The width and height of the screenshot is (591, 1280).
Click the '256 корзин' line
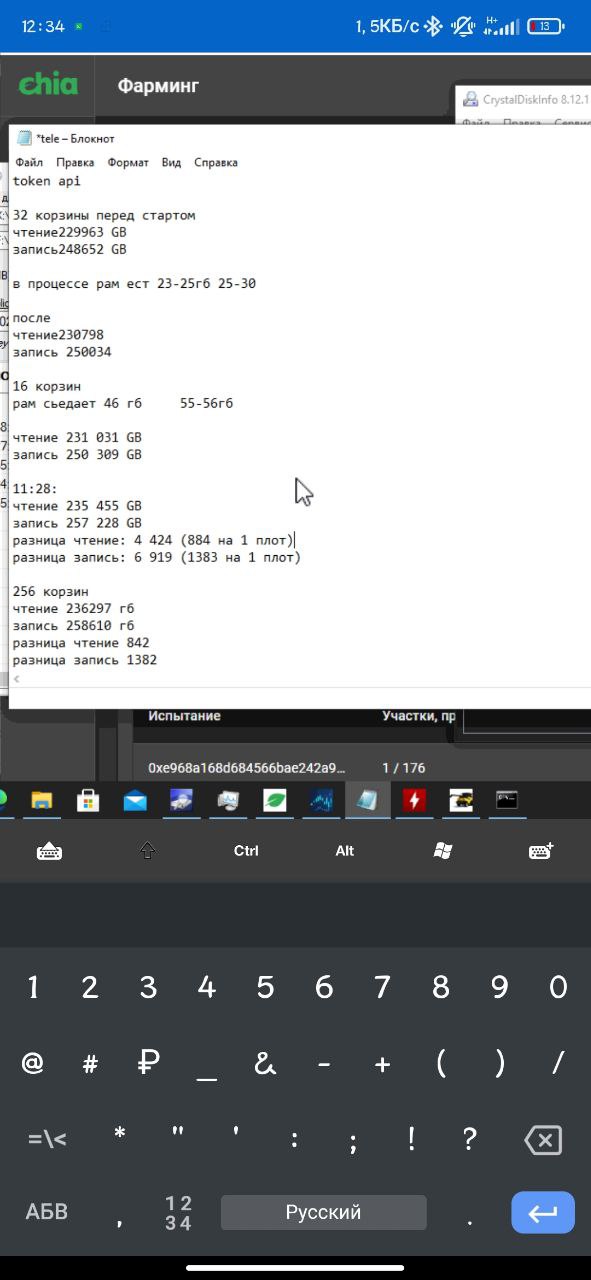coord(50,592)
